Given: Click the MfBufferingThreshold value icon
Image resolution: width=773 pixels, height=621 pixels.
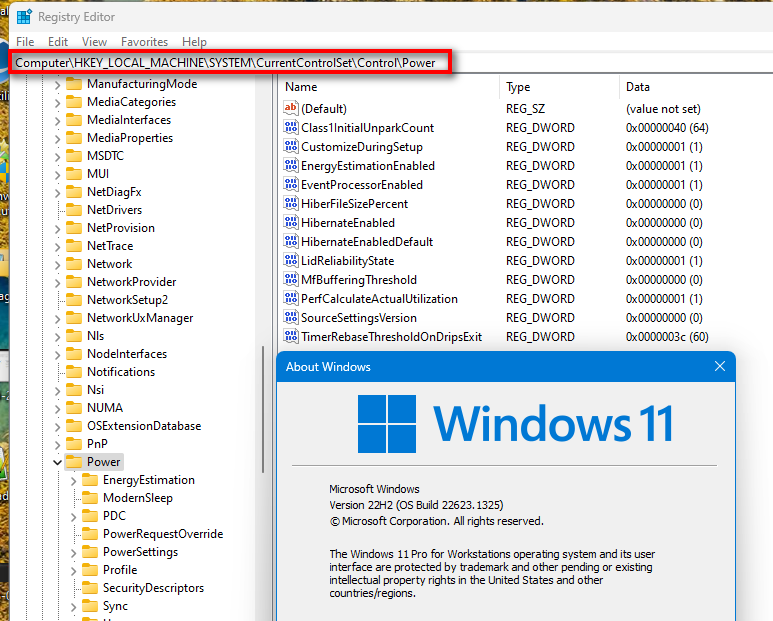Looking at the screenshot, I should pos(291,279).
